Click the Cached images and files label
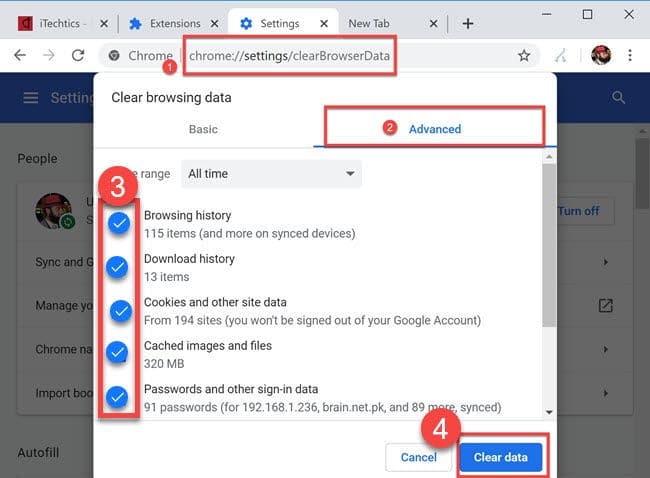The height and width of the screenshot is (478, 650). (208, 346)
